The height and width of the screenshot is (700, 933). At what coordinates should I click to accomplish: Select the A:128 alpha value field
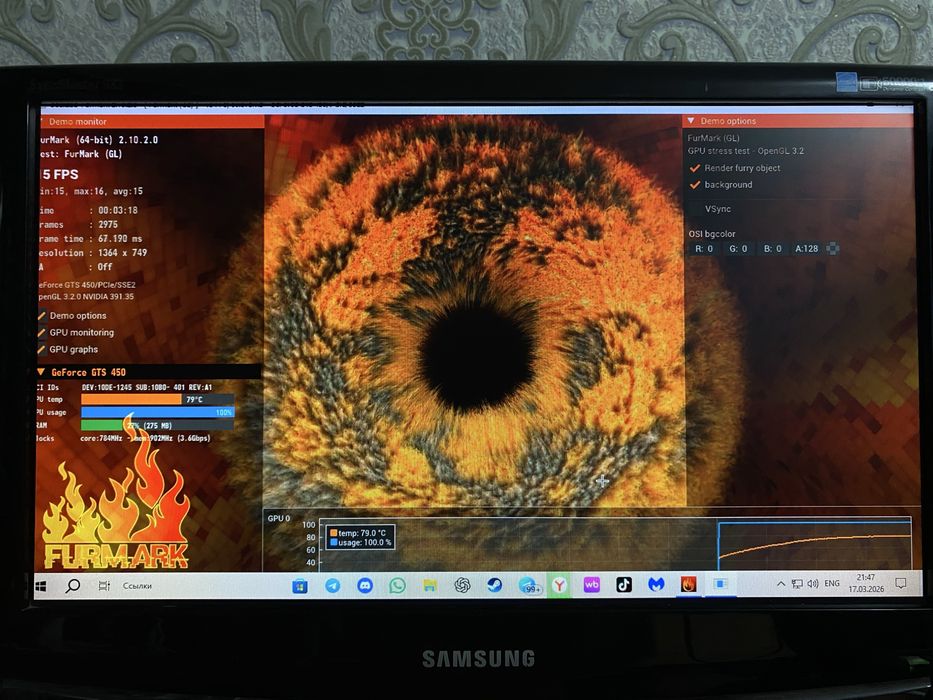pyautogui.click(x=807, y=249)
